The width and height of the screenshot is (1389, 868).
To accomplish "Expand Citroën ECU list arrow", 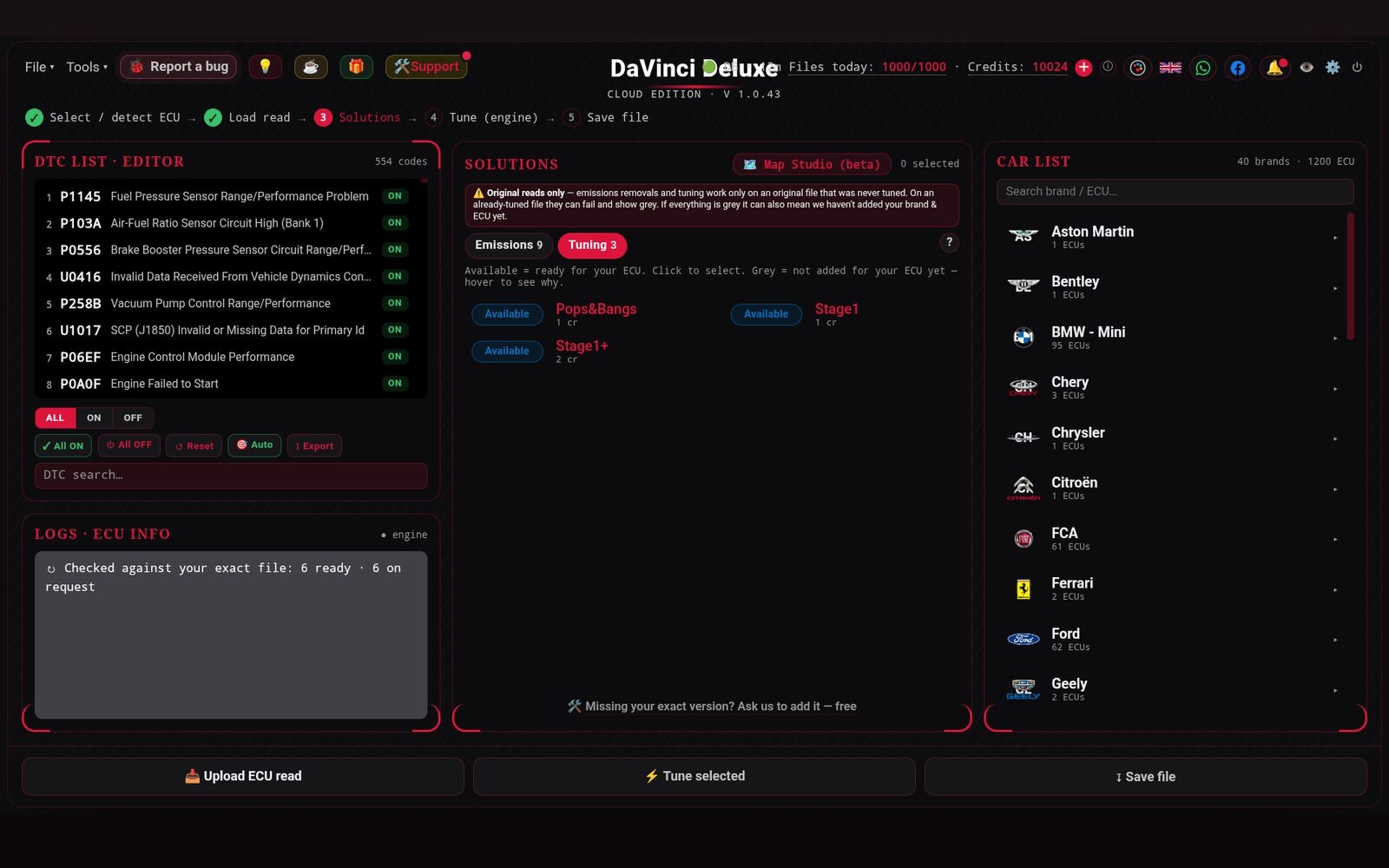I will (x=1335, y=490).
